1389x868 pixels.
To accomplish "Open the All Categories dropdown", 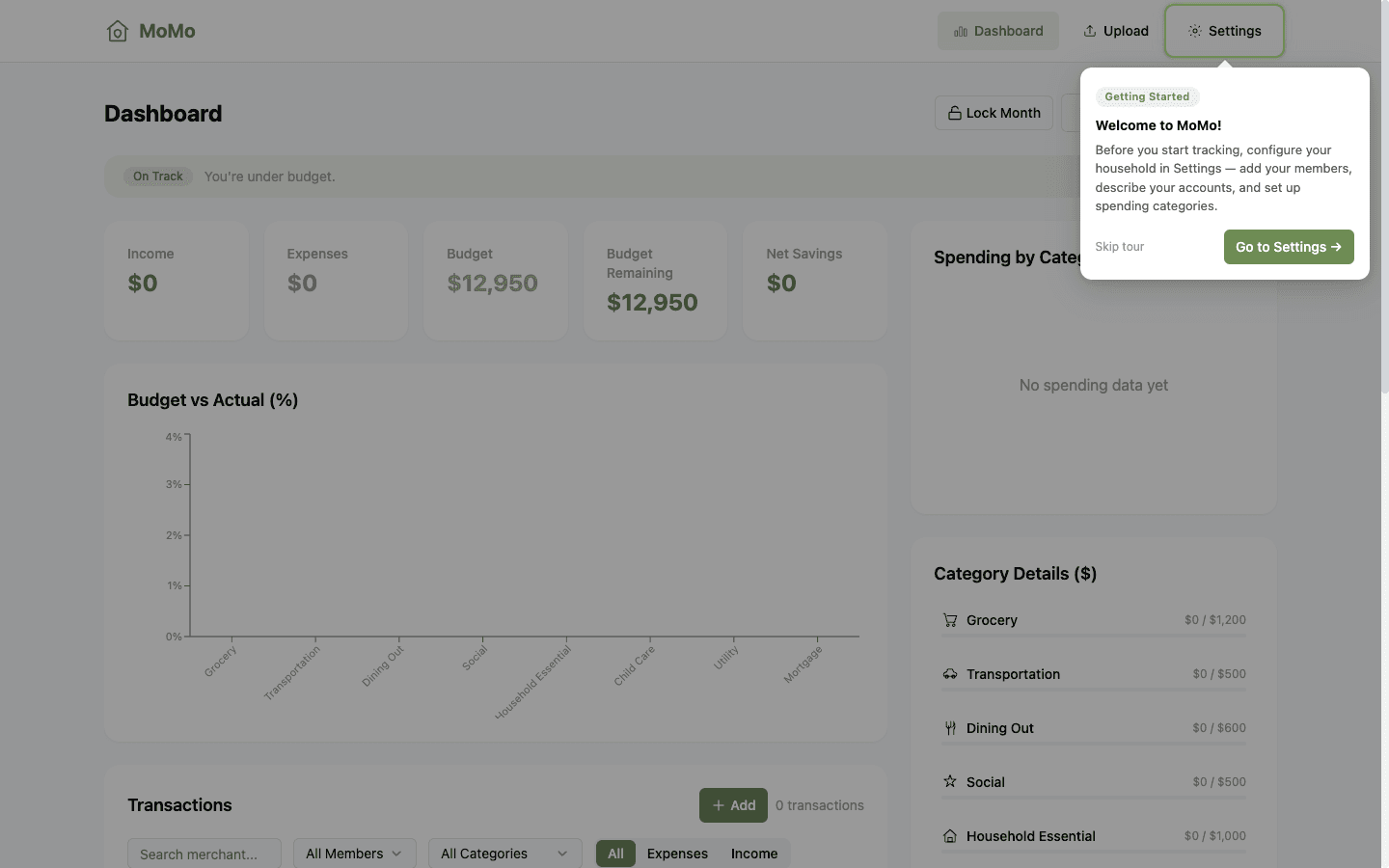I will [504, 854].
